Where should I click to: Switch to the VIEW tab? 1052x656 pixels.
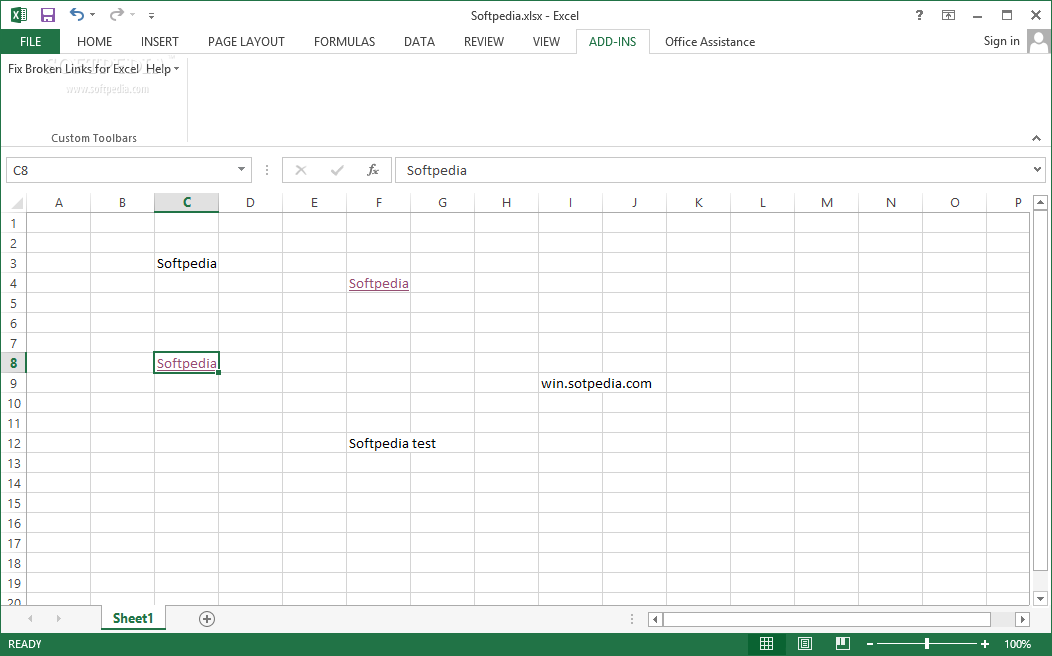click(x=546, y=42)
